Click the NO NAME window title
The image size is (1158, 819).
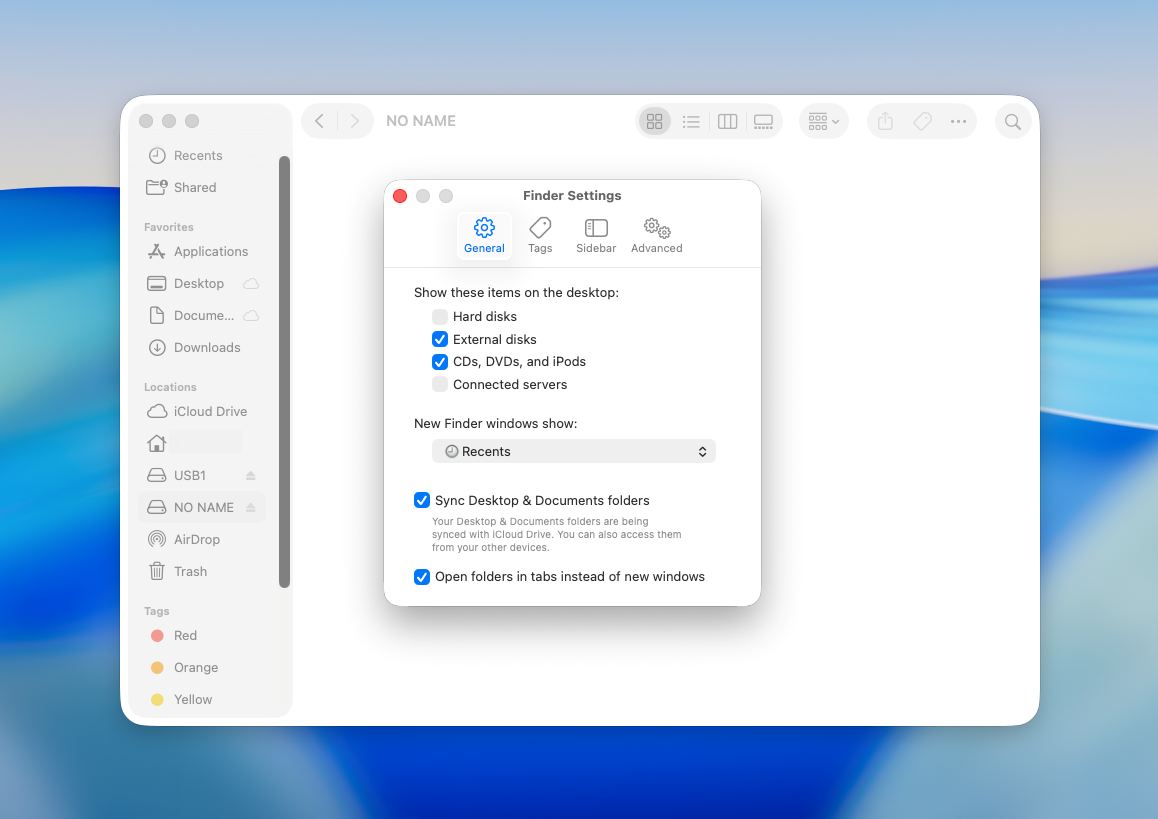(x=421, y=121)
